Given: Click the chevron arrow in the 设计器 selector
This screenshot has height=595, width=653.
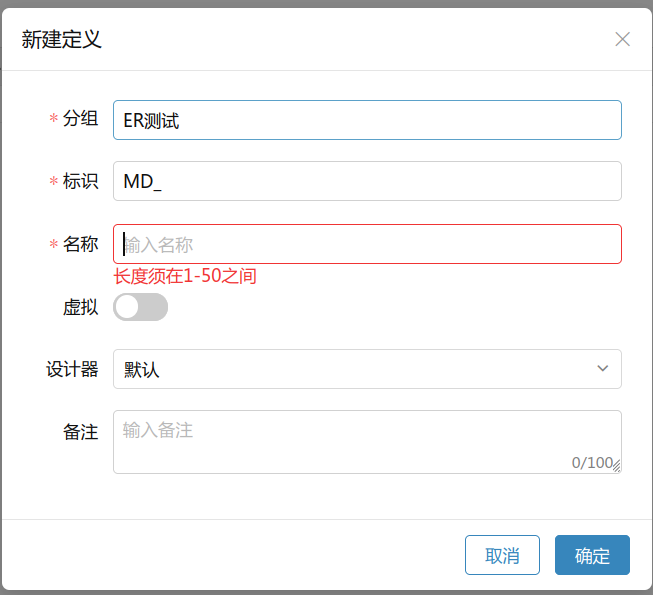Looking at the screenshot, I should pyautogui.click(x=602, y=369).
